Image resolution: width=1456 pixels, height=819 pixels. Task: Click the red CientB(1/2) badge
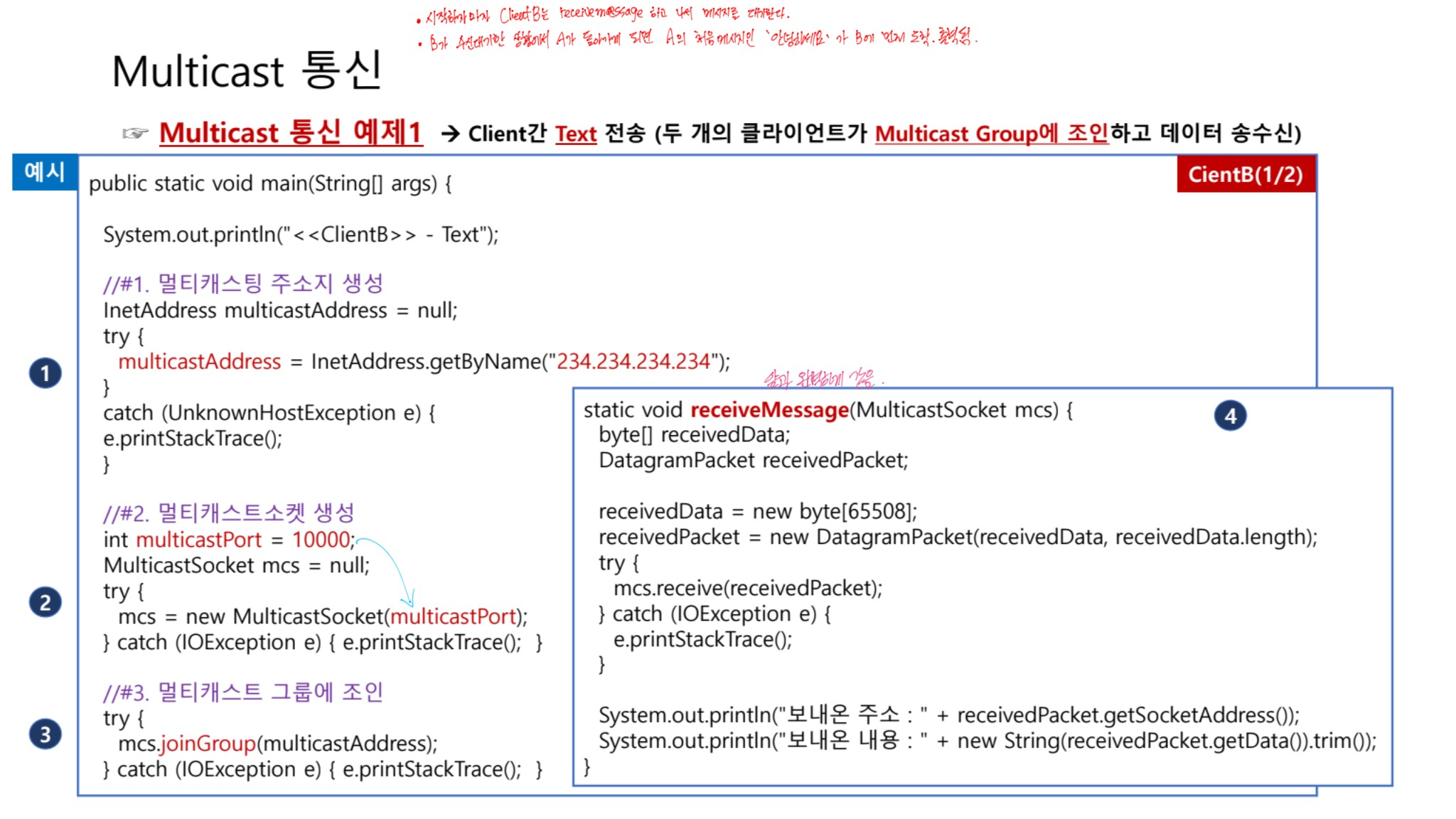coord(1246,174)
